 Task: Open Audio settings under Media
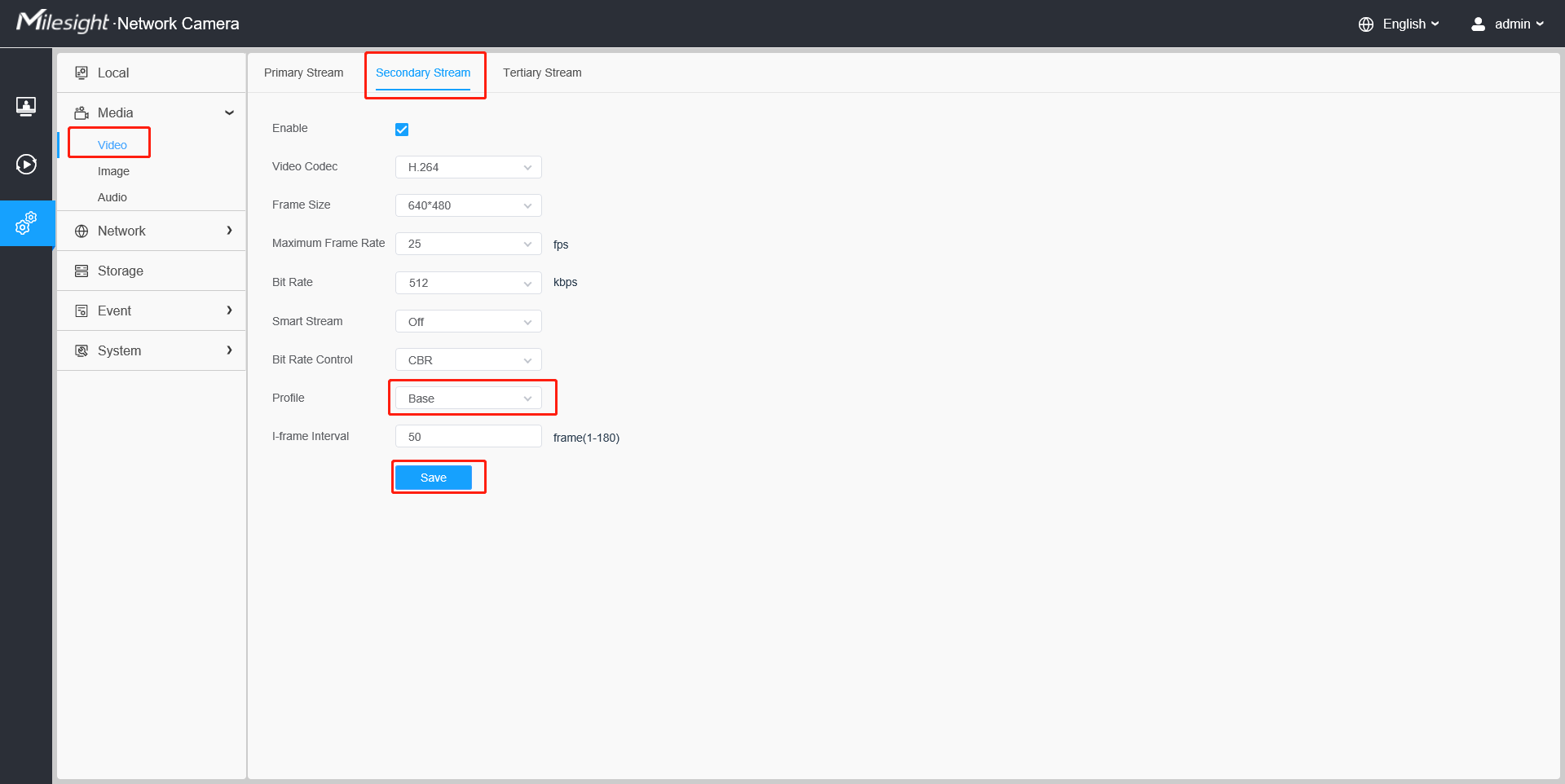(112, 197)
